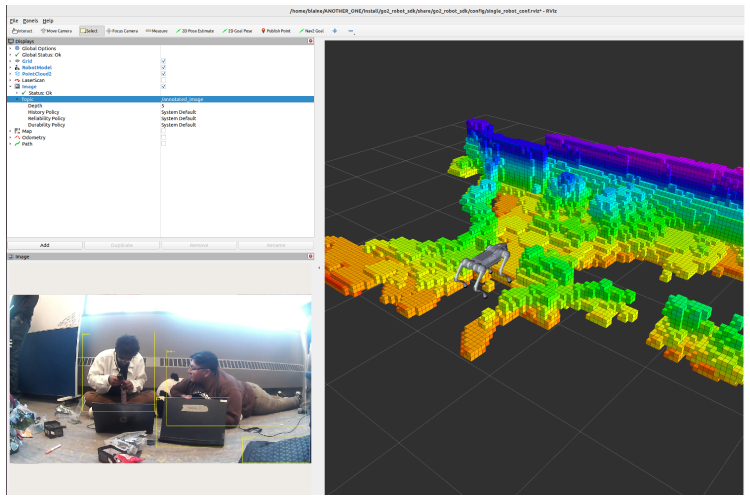
Task: Expand the Odometry display entry
Action: 10,137
